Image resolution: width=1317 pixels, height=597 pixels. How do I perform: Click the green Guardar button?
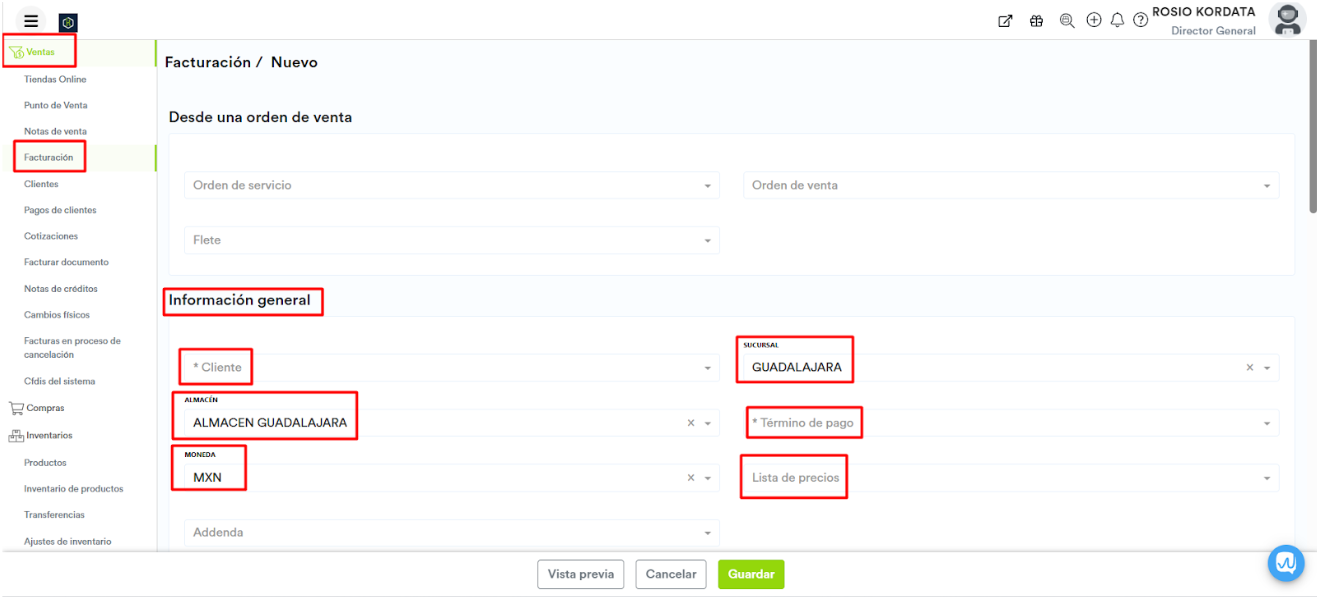(x=751, y=574)
